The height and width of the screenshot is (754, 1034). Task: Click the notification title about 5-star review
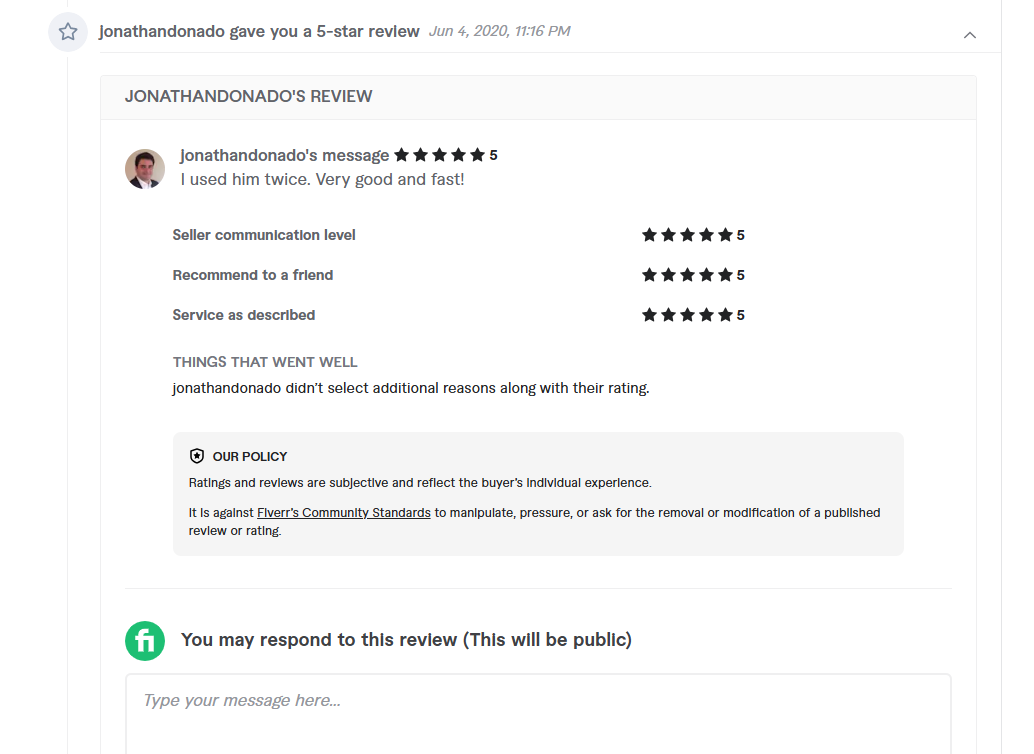pyautogui.click(x=259, y=31)
